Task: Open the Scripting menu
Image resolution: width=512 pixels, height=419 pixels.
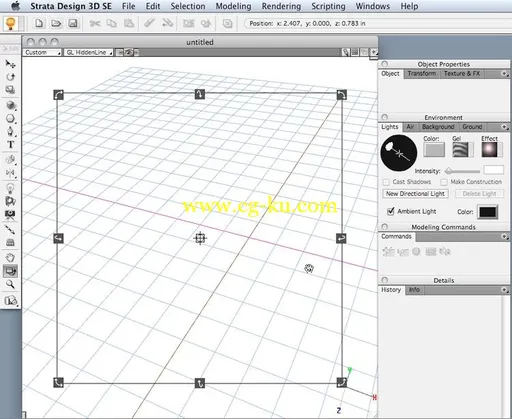Action: pos(328,6)
